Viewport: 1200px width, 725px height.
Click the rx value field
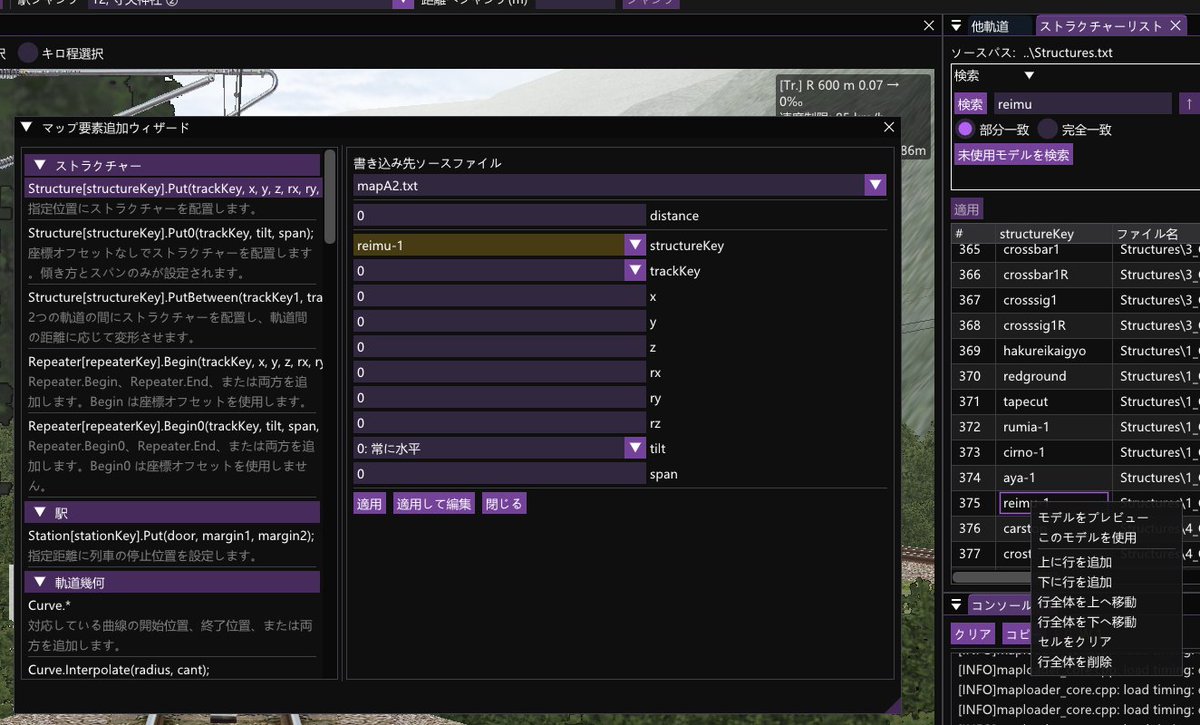tap(499, 372)
